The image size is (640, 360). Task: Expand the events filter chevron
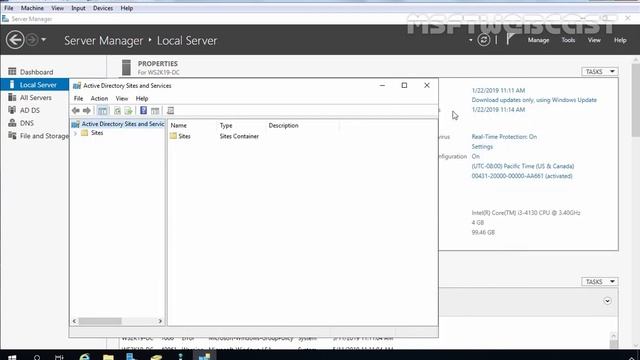(x=607, y=301)
